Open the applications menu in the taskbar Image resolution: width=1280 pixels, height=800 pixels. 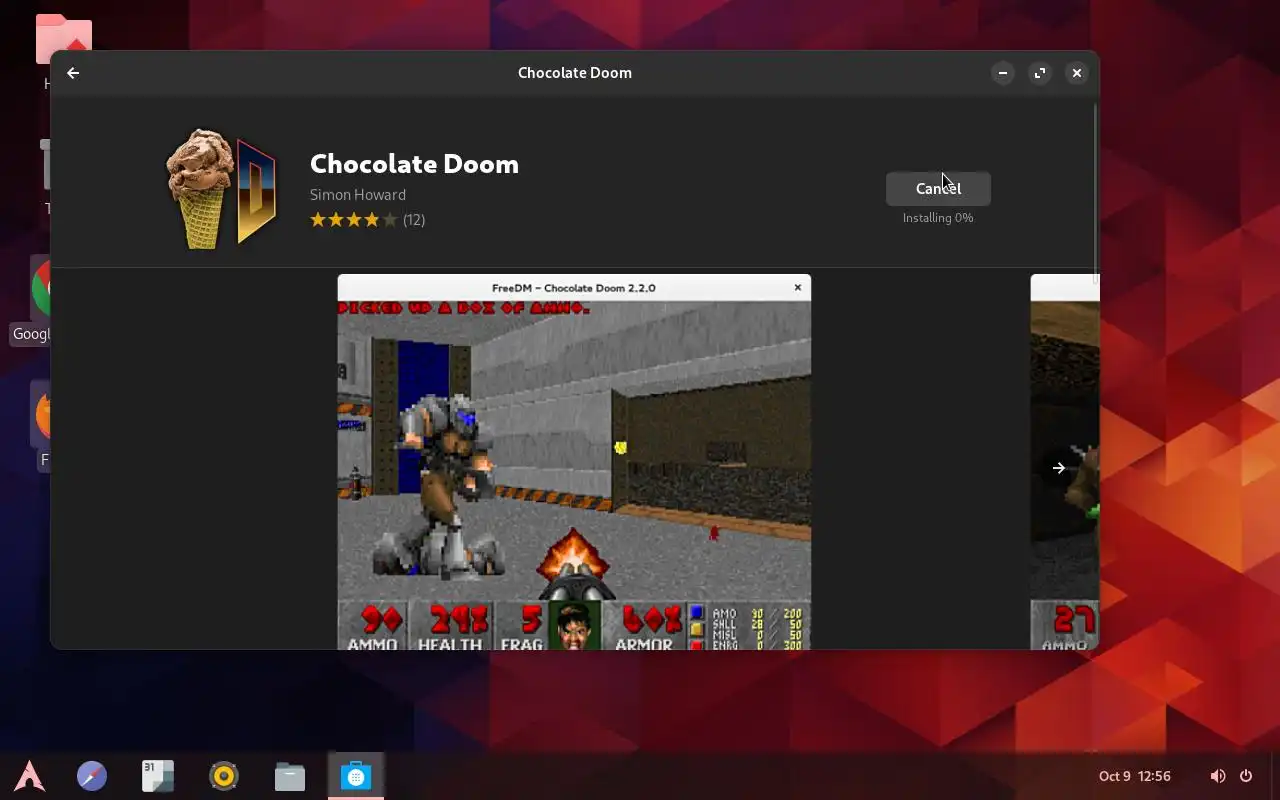point(30,776)
